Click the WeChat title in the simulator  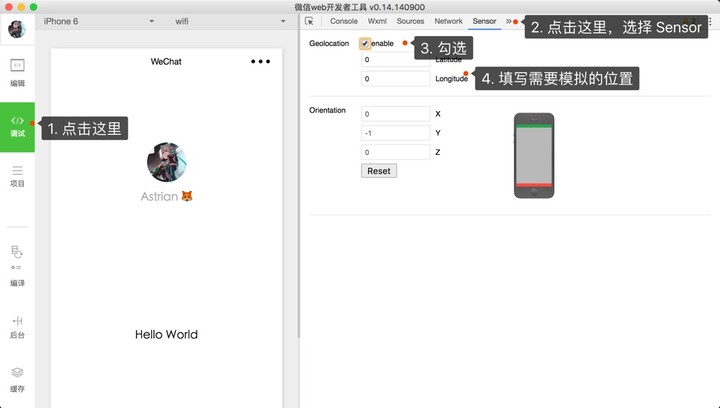[166, 61]
